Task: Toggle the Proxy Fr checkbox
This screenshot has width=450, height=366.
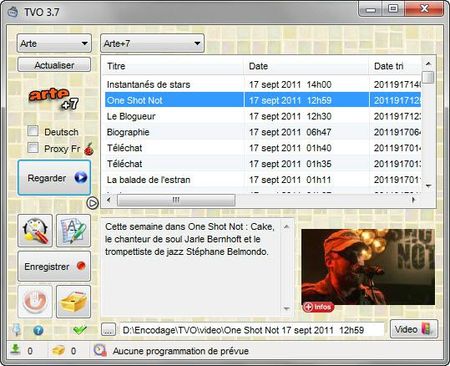Action: [x=33, y=148]
